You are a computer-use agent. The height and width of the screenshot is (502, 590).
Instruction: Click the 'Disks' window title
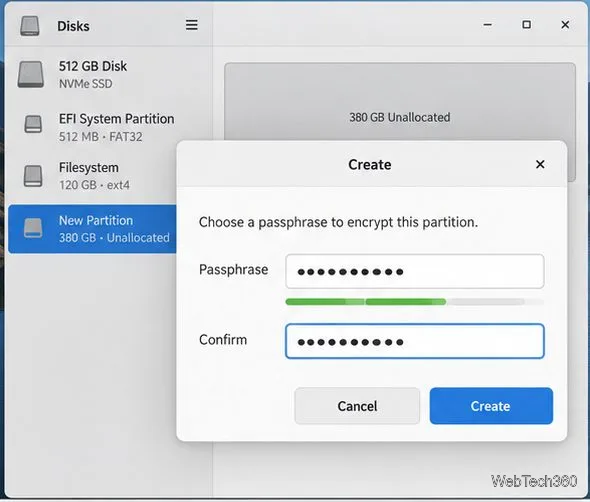73,26
